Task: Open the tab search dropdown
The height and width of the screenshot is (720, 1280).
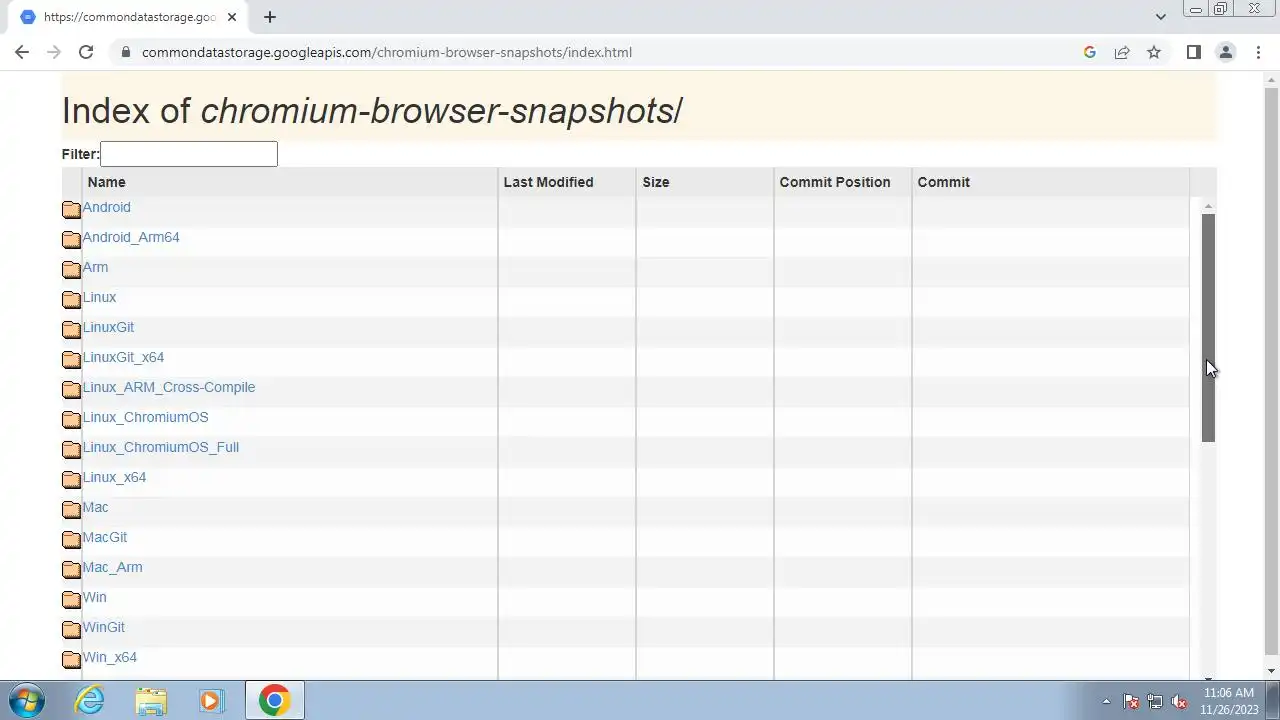Action: [x=1160, y=17]
